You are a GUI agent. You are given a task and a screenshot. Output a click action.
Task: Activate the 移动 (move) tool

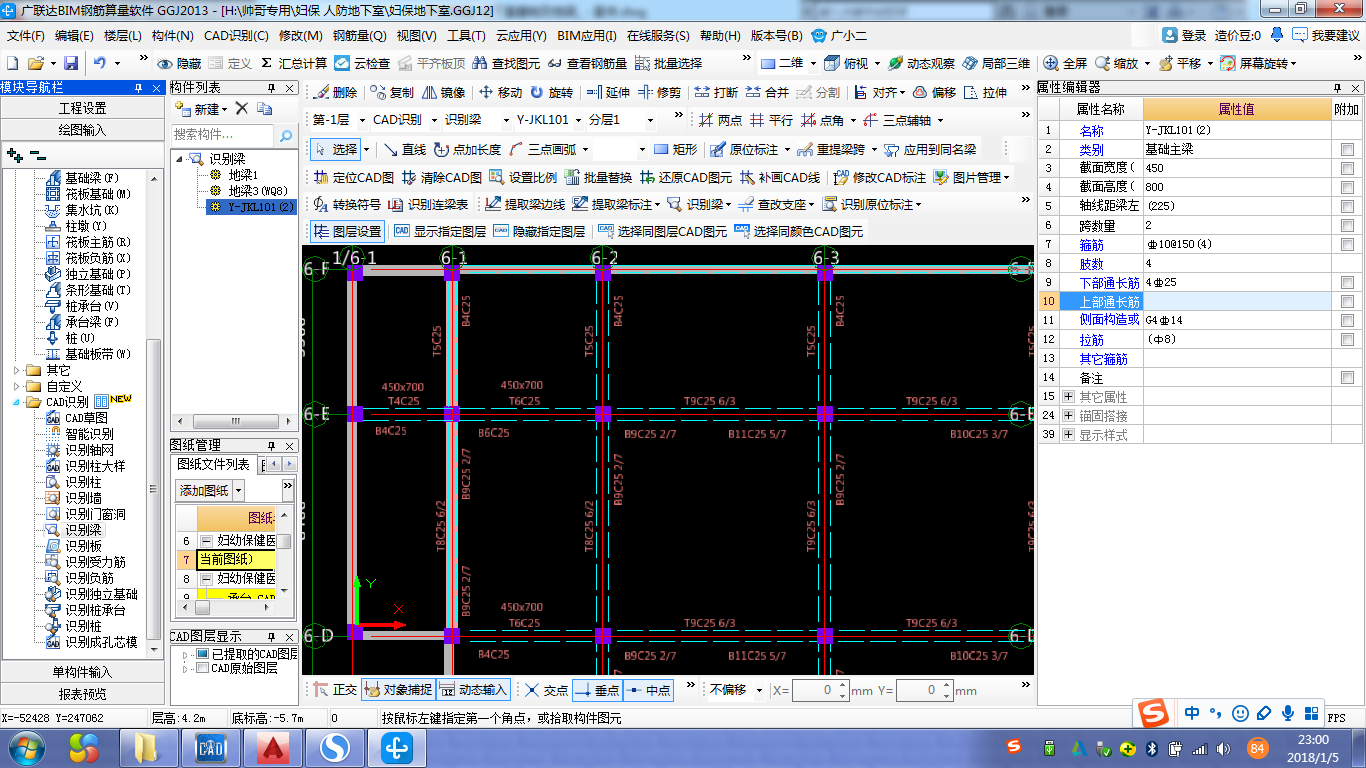point(500,92)
